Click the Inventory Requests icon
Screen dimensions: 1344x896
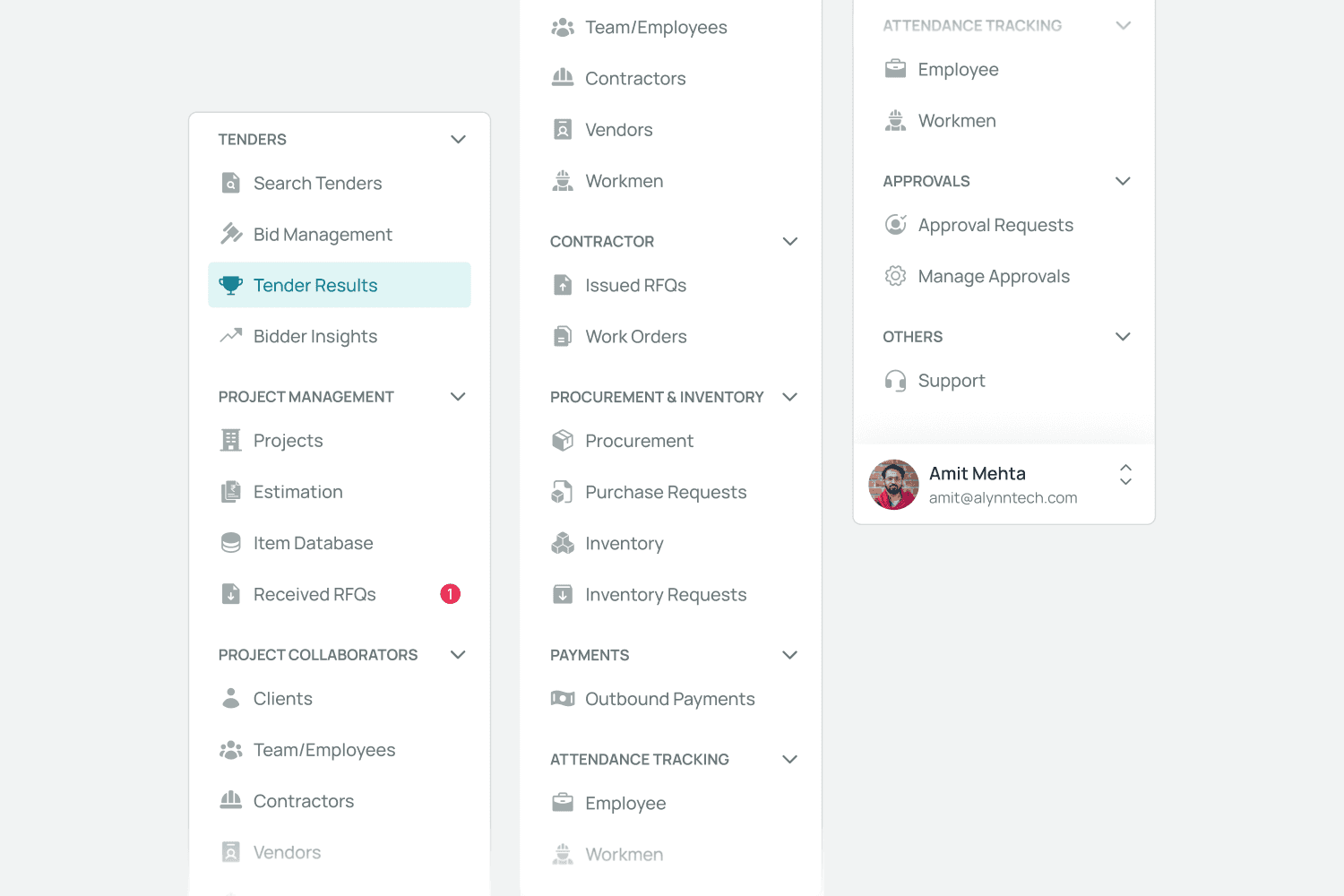click(563, 593)
